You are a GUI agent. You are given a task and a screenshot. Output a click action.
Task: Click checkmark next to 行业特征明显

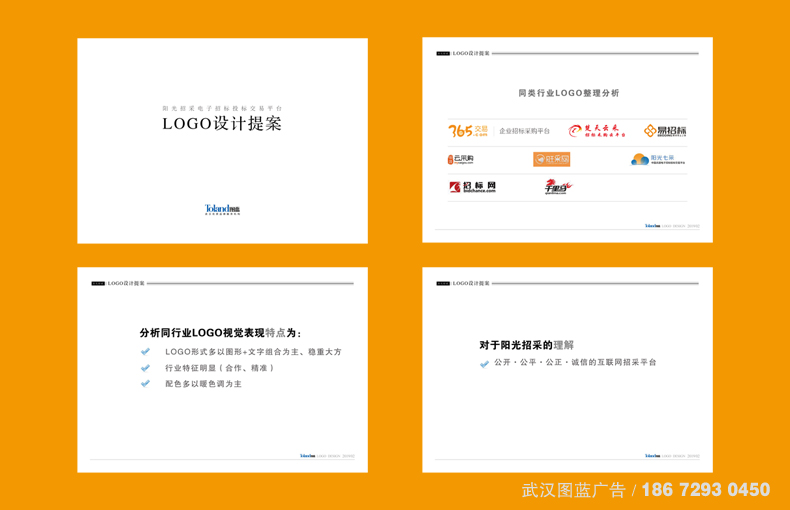click(146, 368)
